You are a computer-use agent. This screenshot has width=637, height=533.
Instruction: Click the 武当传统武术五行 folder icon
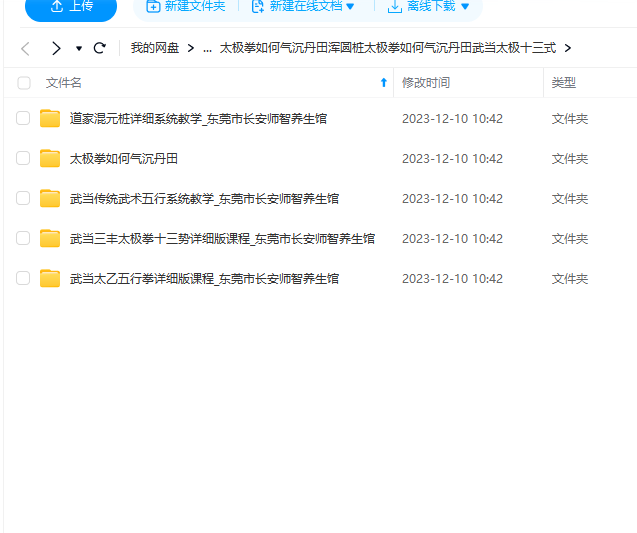(50, 198)
